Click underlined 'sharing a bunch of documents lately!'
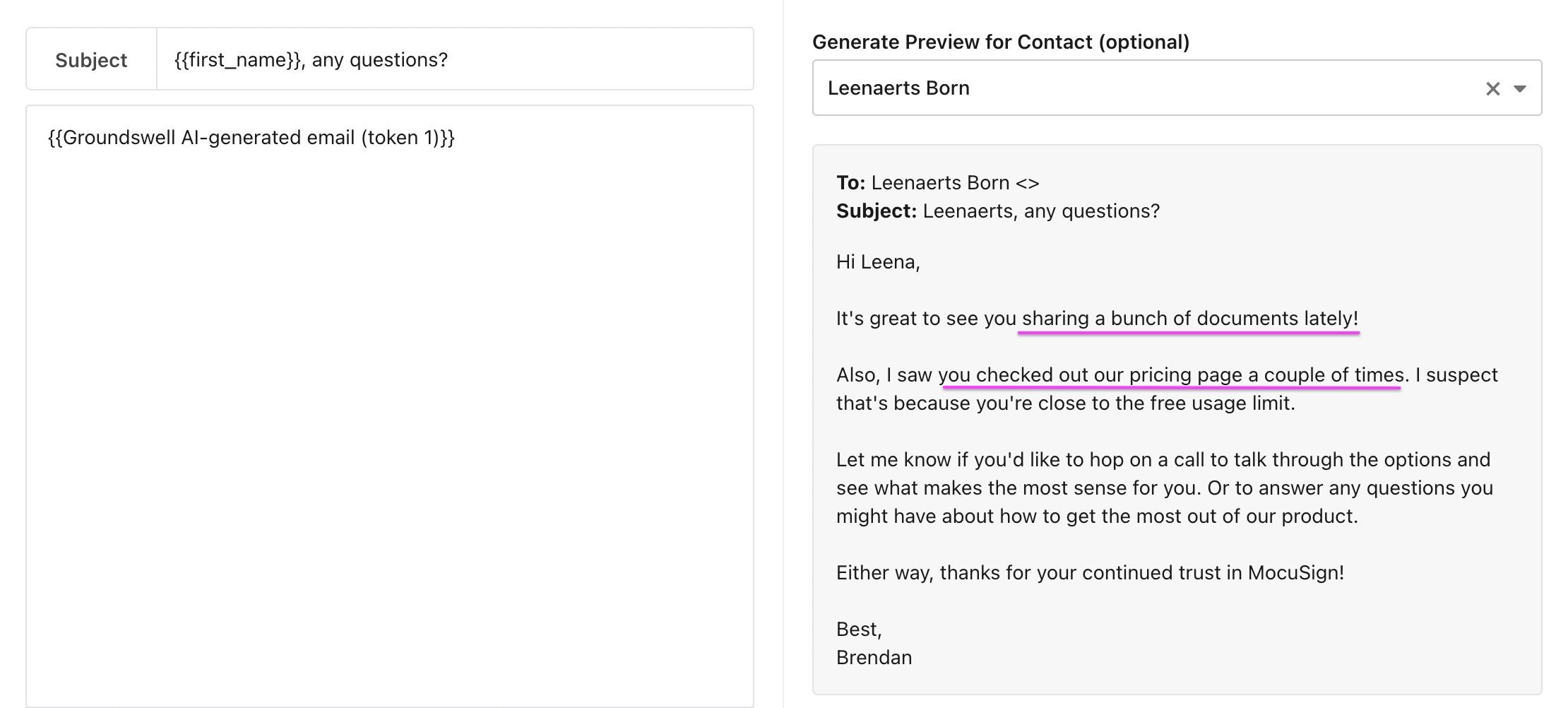 tap(1189, 319)
